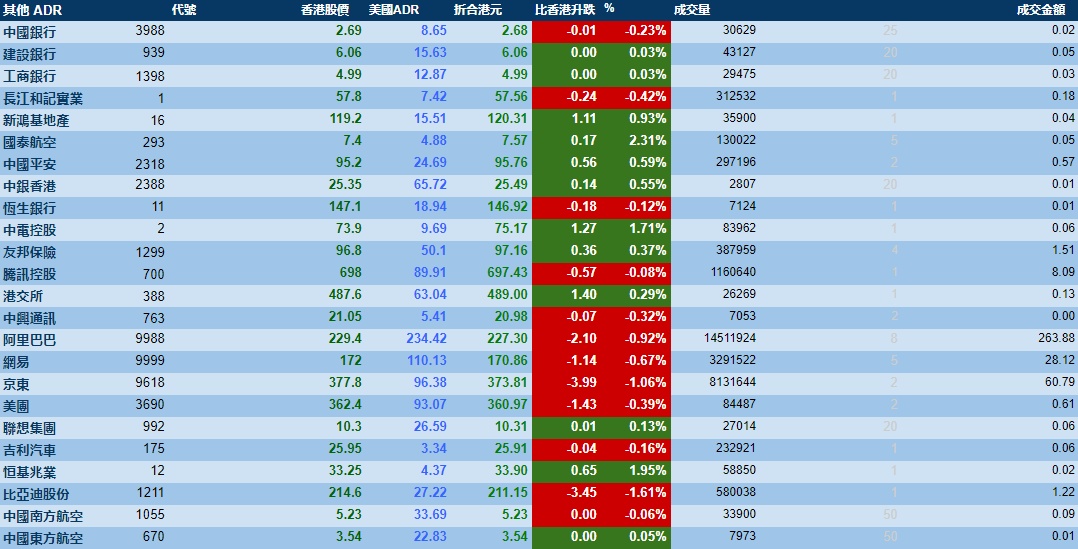Click the 成交金額 column header

click(1043, 9)
